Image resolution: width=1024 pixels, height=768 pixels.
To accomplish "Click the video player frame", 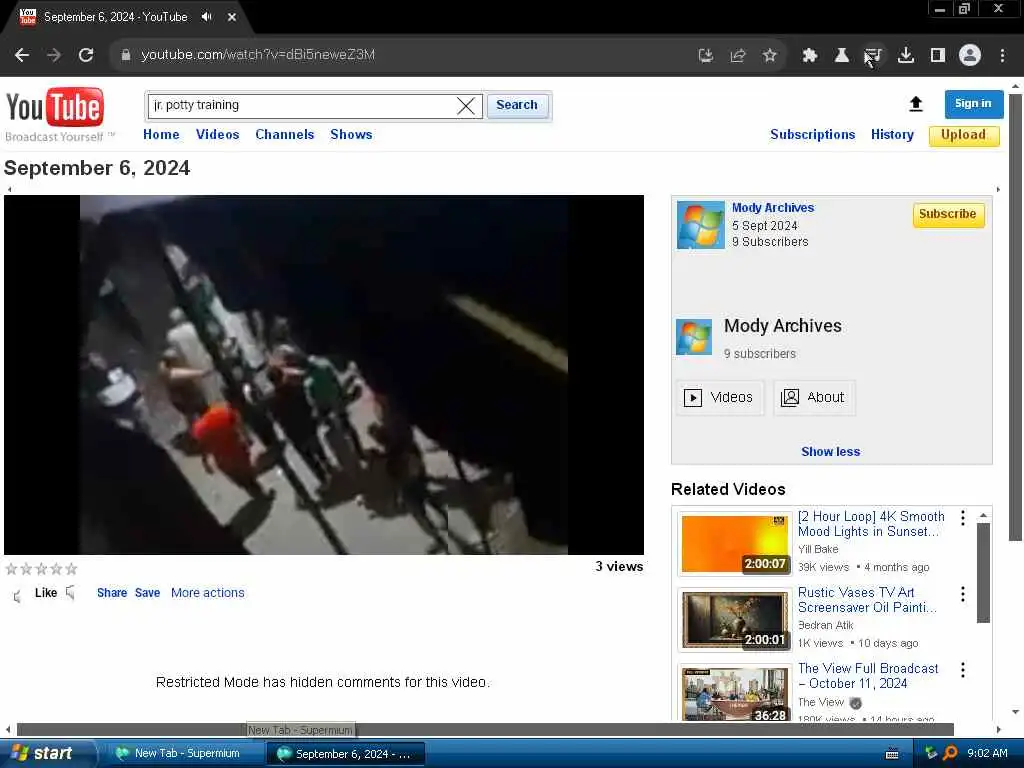I will click(x=324, y=375).
